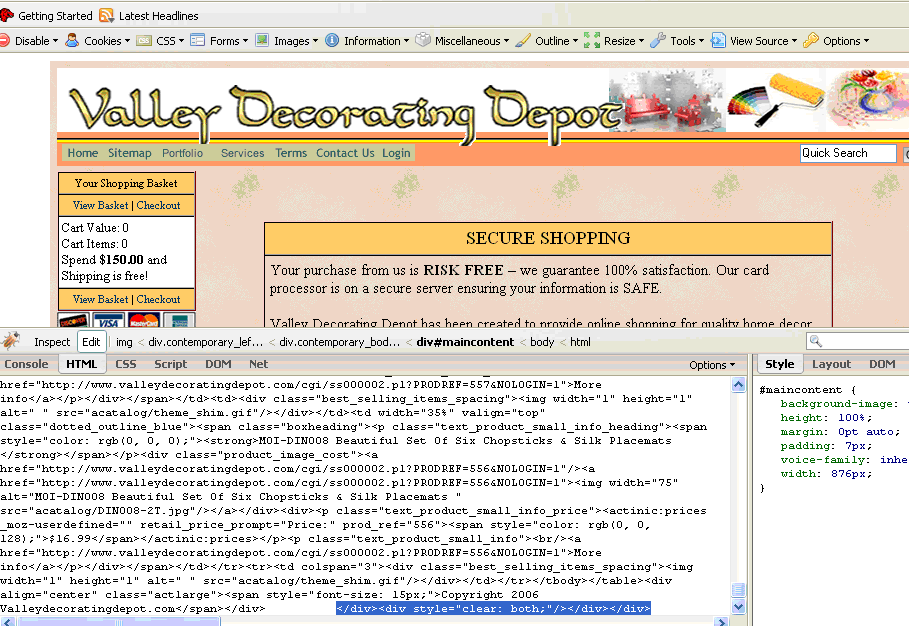Viewport: 909px width, 626px height.
Task: Open the Disable dropdown menu
Action: 32,41
